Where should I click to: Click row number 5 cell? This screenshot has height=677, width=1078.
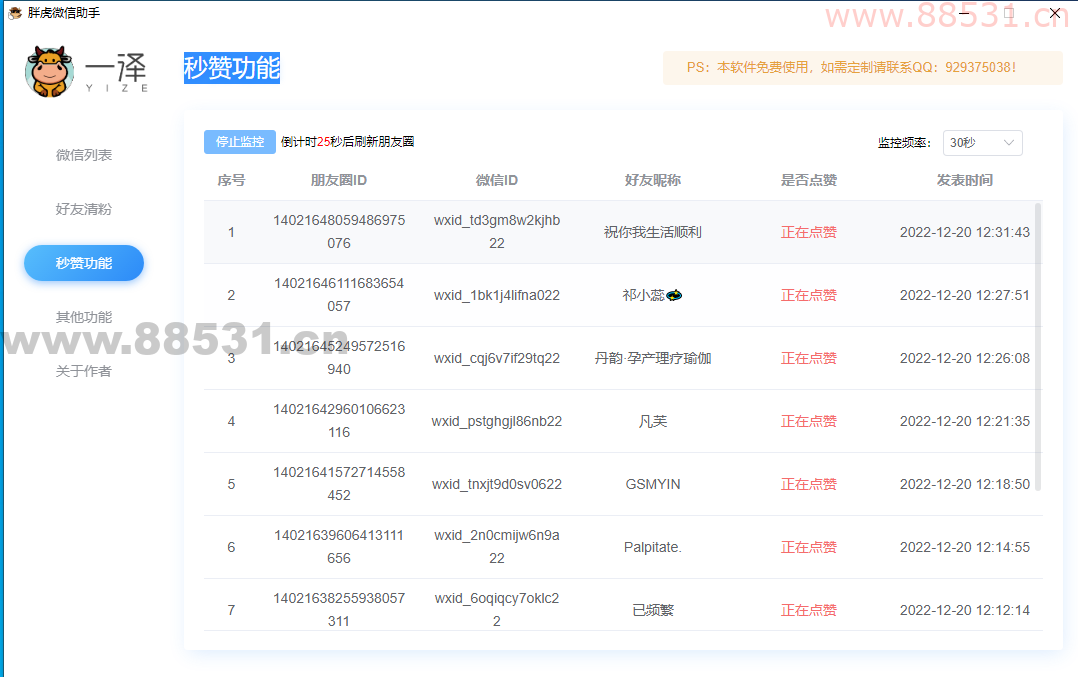(231, 485)
